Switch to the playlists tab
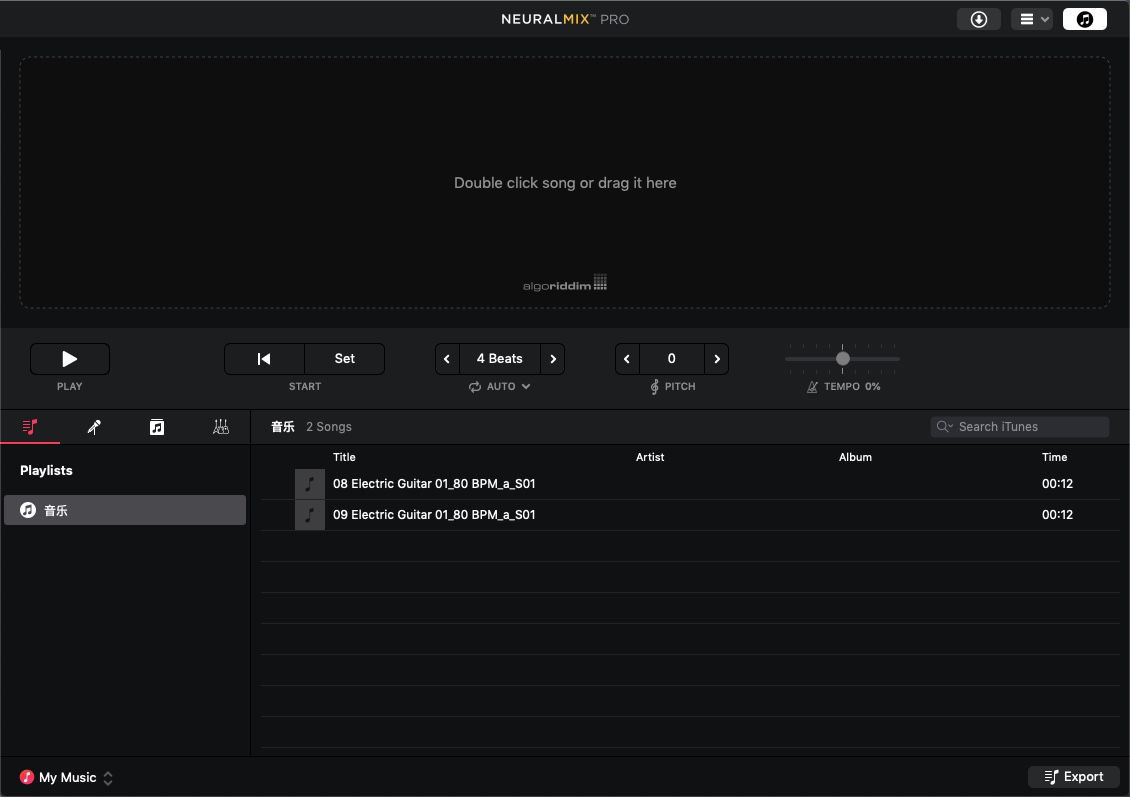This screenshot has width=1130, height=797. [30, 427]
